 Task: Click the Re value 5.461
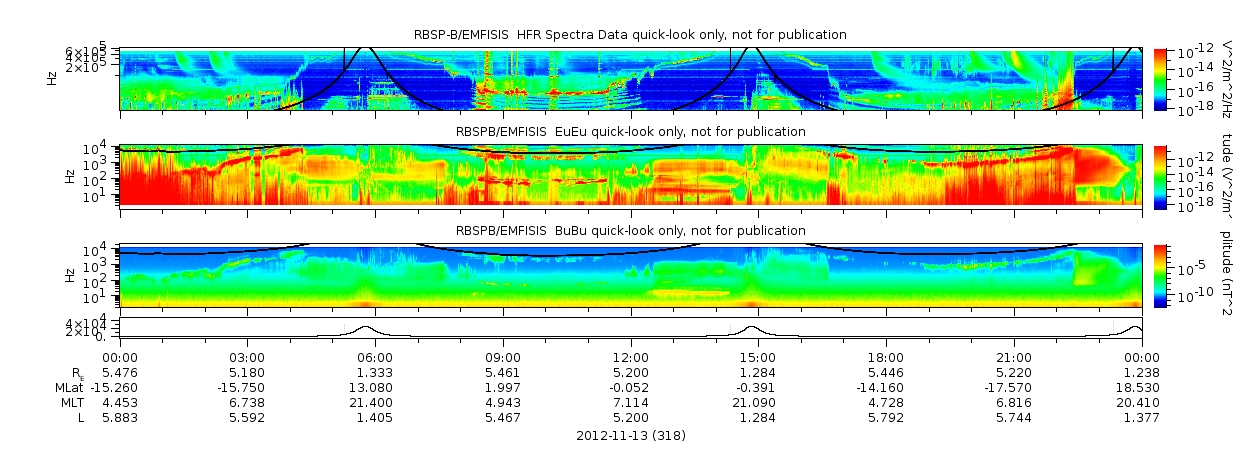coord(503,373)
